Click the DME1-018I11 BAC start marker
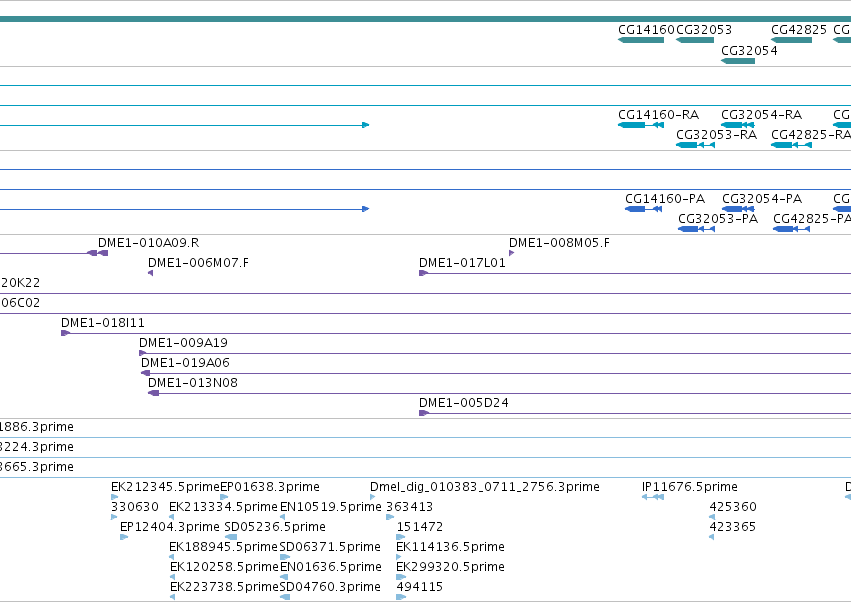Image resolution: width=851 pixels, height=602 pixels. (x=65, y=333)
